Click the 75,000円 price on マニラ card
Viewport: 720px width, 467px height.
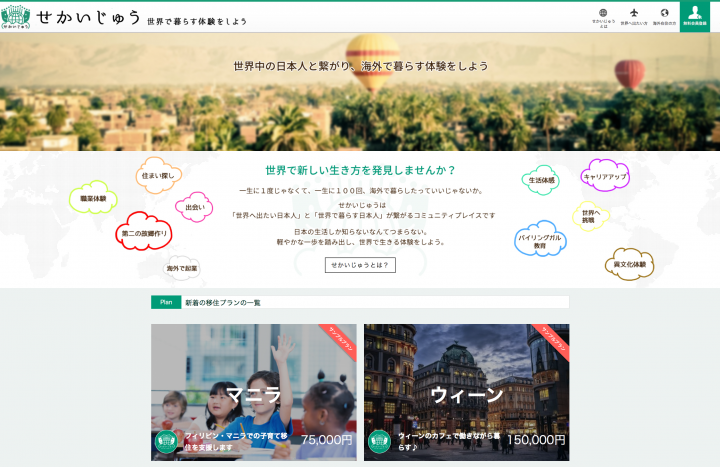point(326,440)
